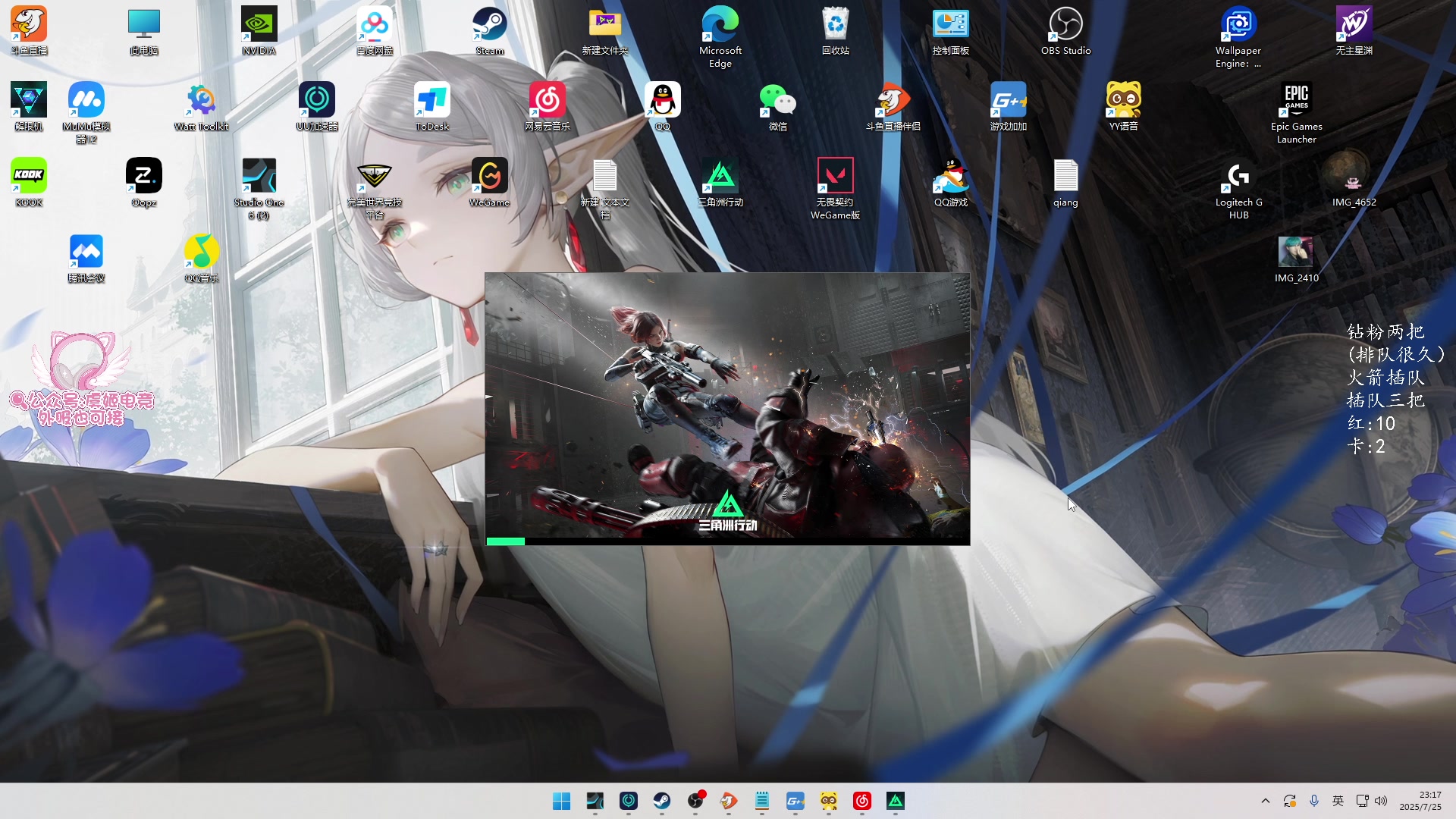The height and width of the screenshot is (819, 1456).
Task: Switch to Notepad in the taskbar
Action: point(762,801)
